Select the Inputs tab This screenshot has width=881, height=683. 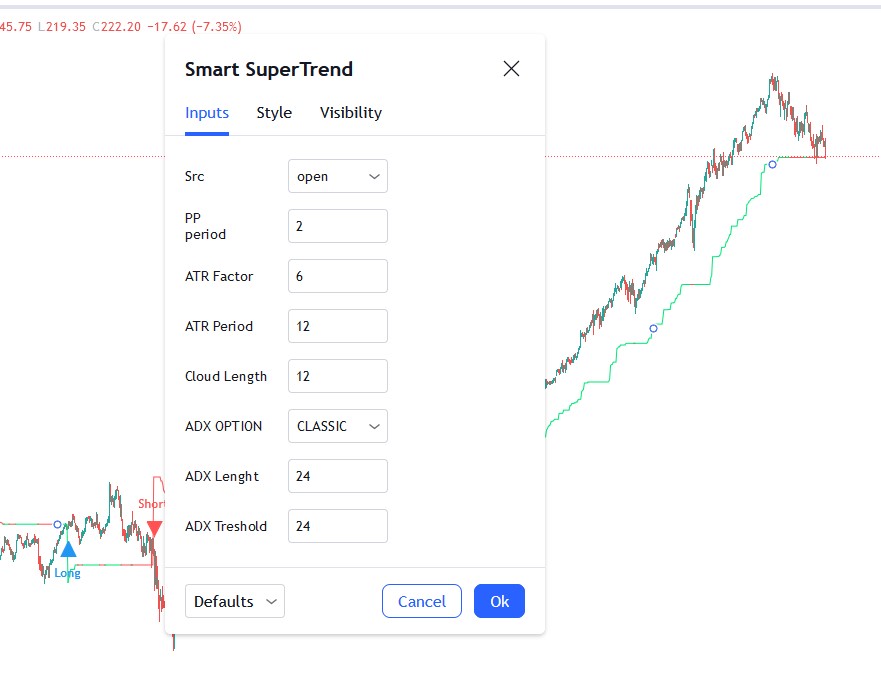coord(207,113)
